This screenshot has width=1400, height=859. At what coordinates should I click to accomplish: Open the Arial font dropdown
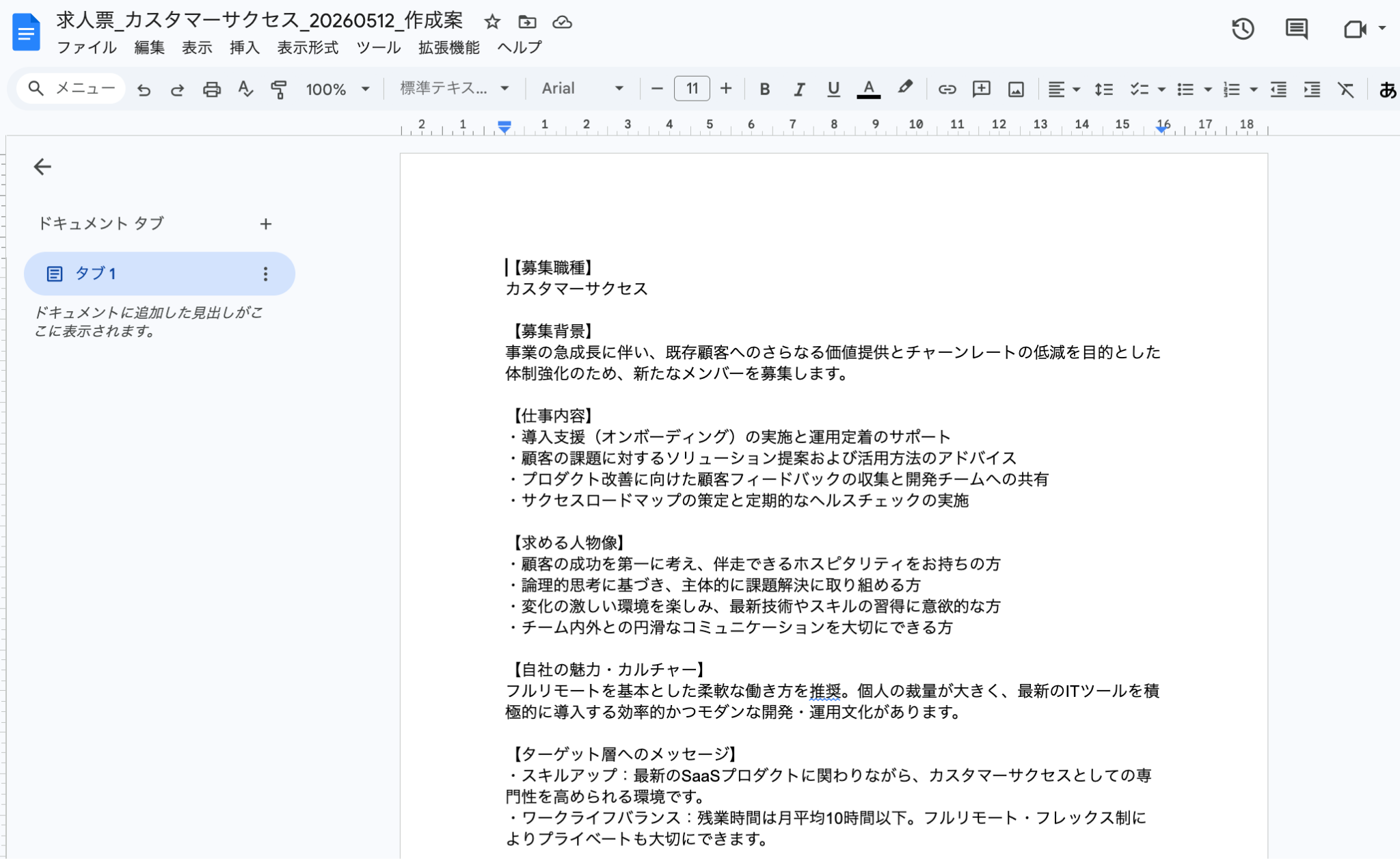(582, 88)
